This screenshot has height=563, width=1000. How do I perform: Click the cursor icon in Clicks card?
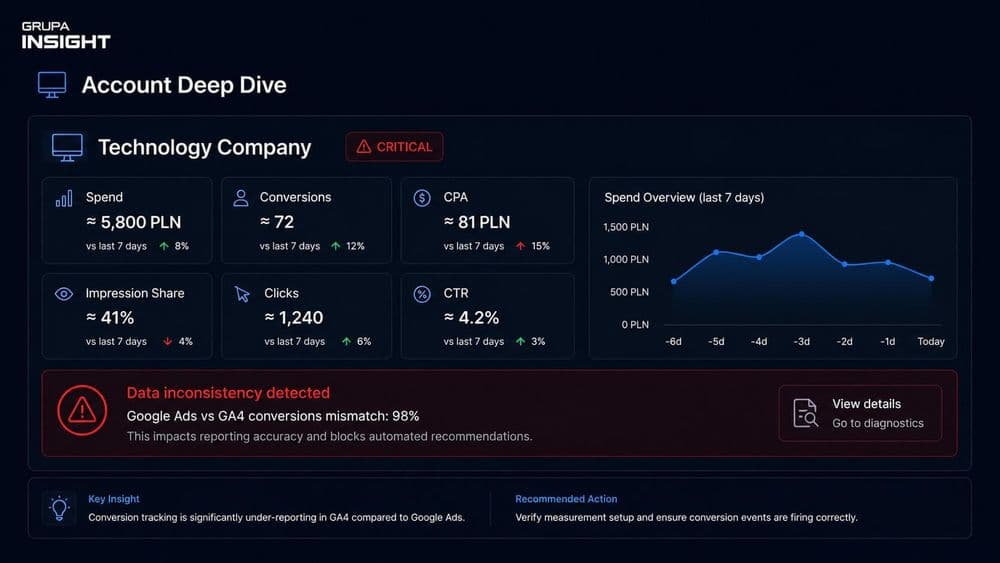pos(242,294)
